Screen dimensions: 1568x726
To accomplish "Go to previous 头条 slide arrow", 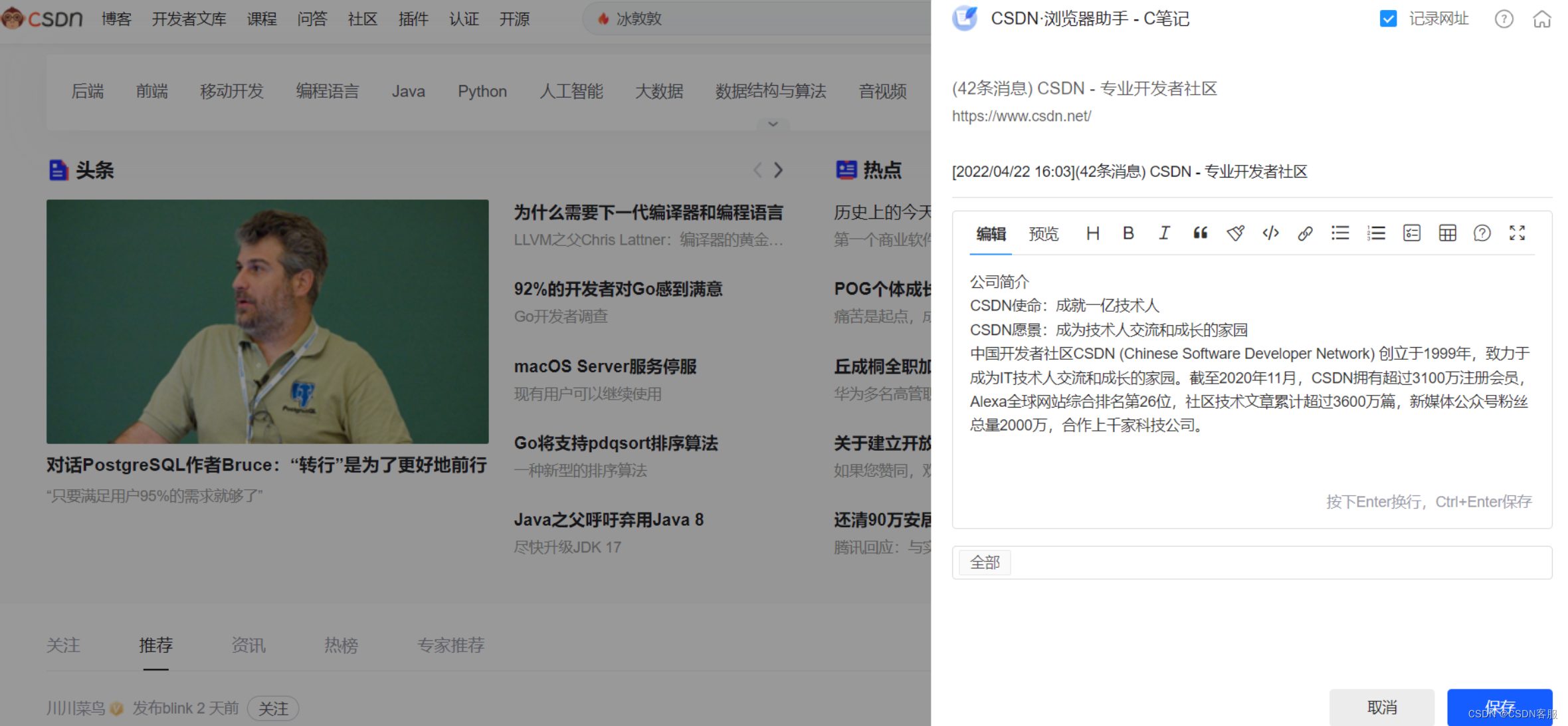I will [x=757, y=170].
